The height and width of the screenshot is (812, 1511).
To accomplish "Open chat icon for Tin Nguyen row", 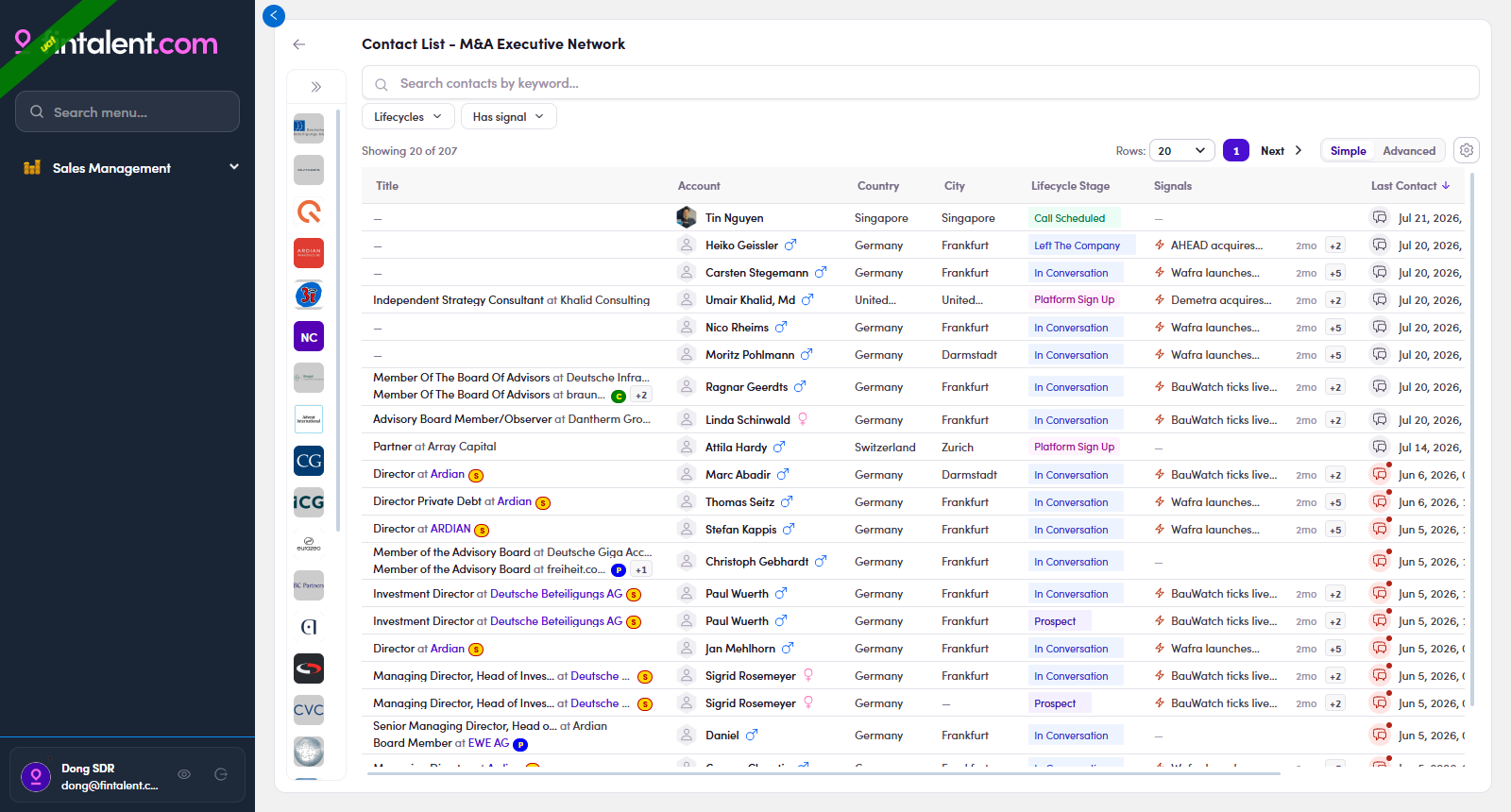I will point(1380,218).
